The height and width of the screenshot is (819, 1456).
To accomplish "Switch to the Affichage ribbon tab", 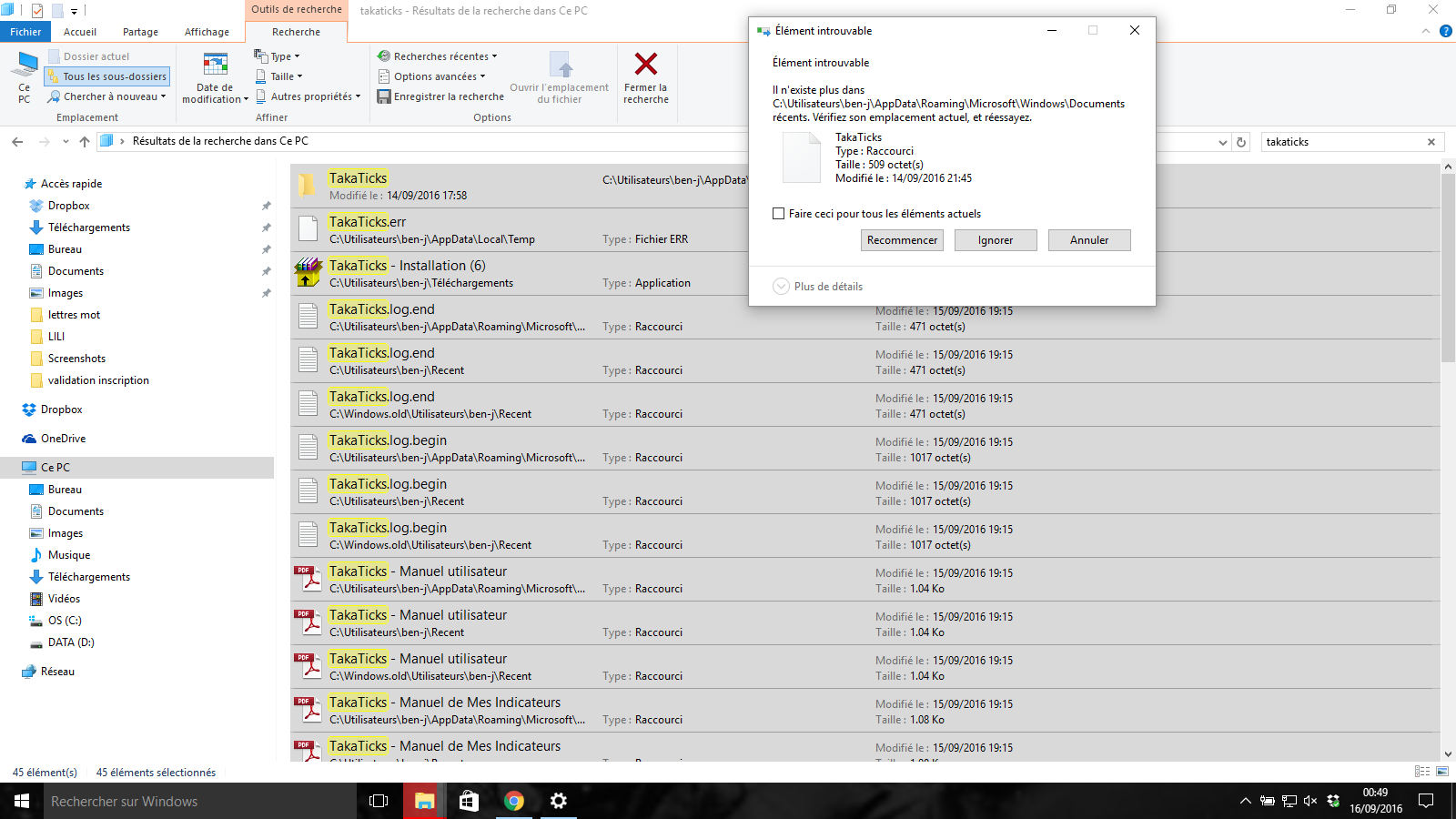I will (207, 32).
